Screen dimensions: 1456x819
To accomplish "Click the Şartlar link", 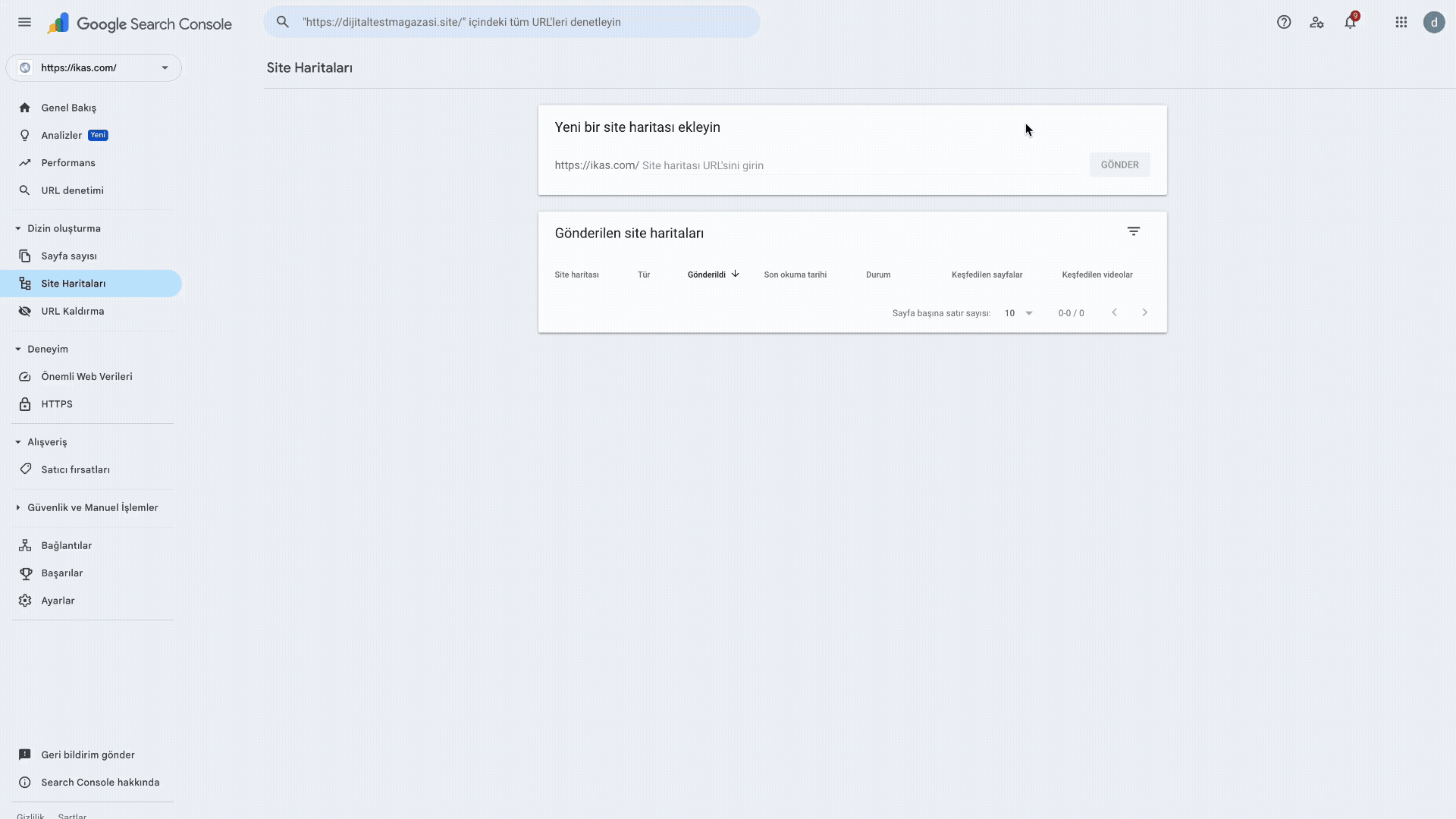I will coord(72,816).
